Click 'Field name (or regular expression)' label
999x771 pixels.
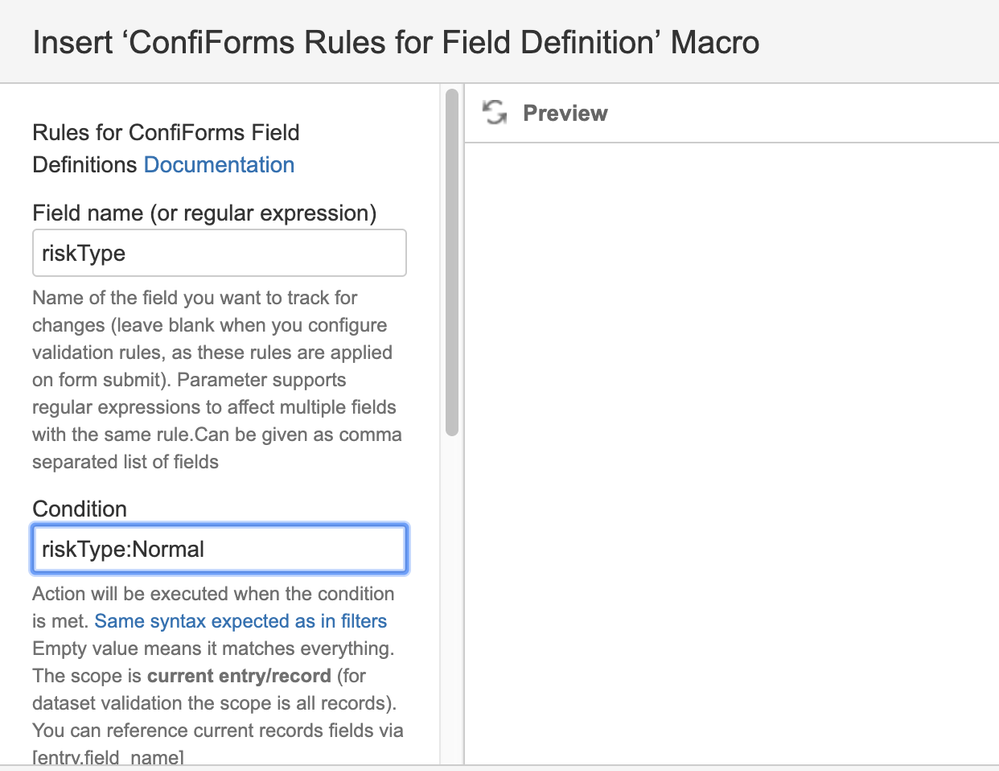tap(204, 213)
